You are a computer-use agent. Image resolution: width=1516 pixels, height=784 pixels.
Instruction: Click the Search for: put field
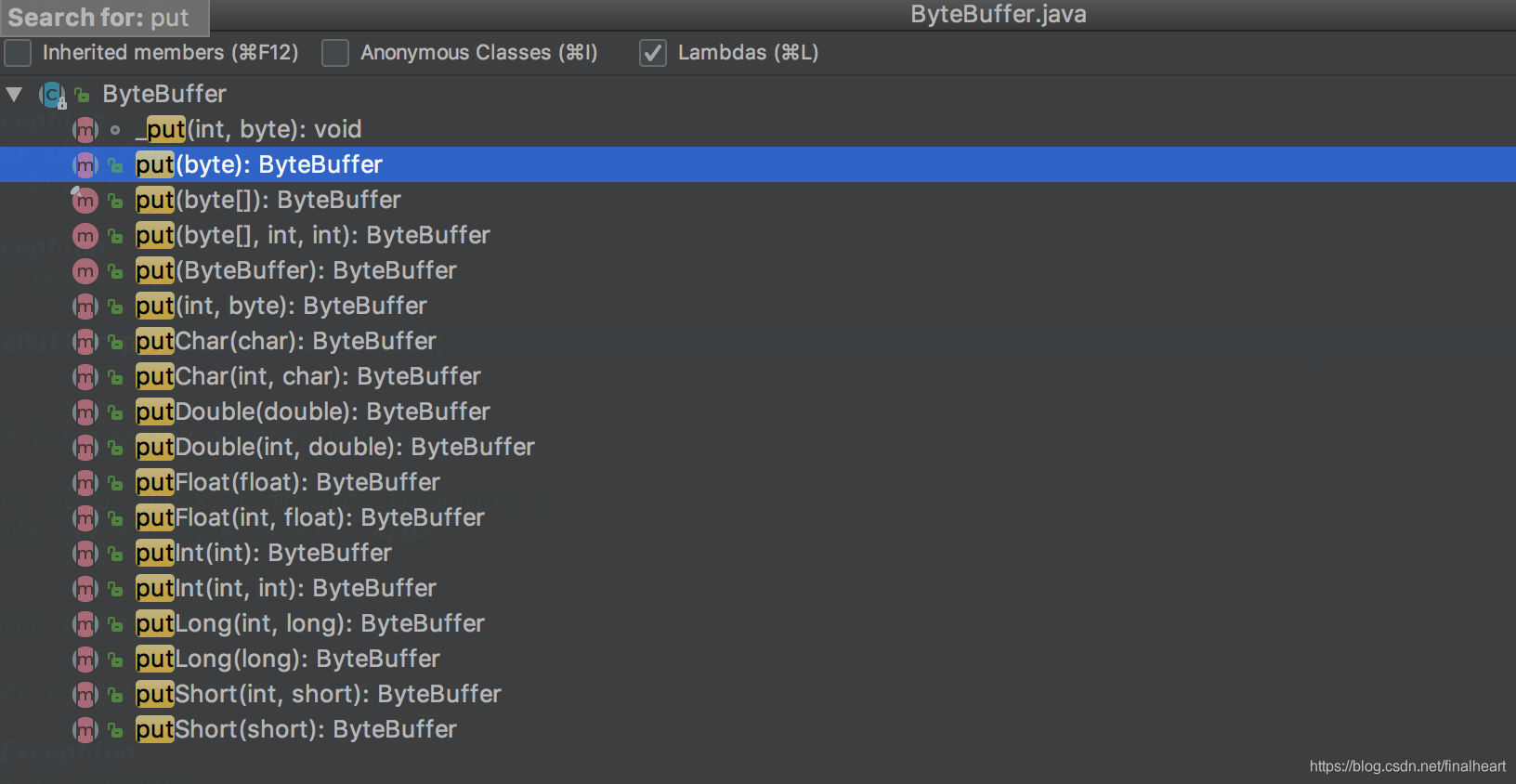104,18
